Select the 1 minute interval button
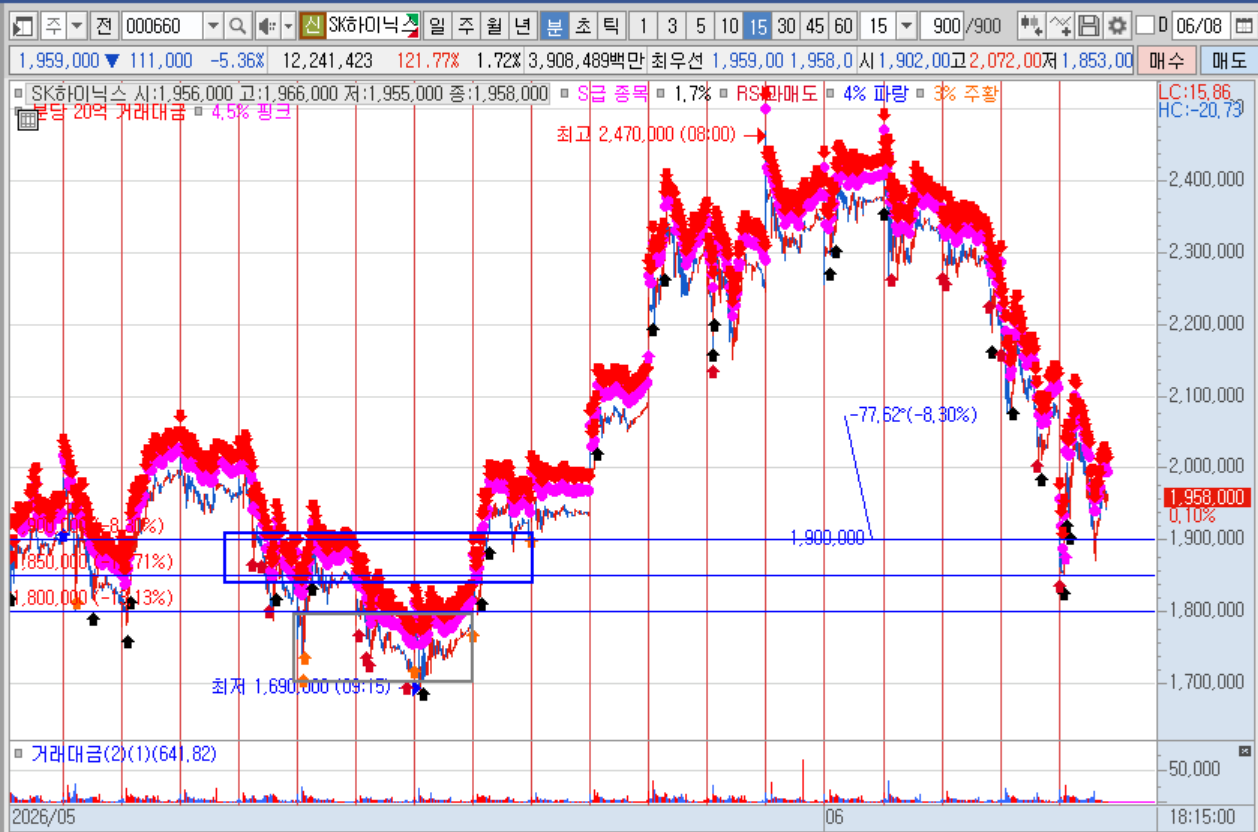Image resolution: width=1258 pixels, height=832 pixels. [644, 25]
